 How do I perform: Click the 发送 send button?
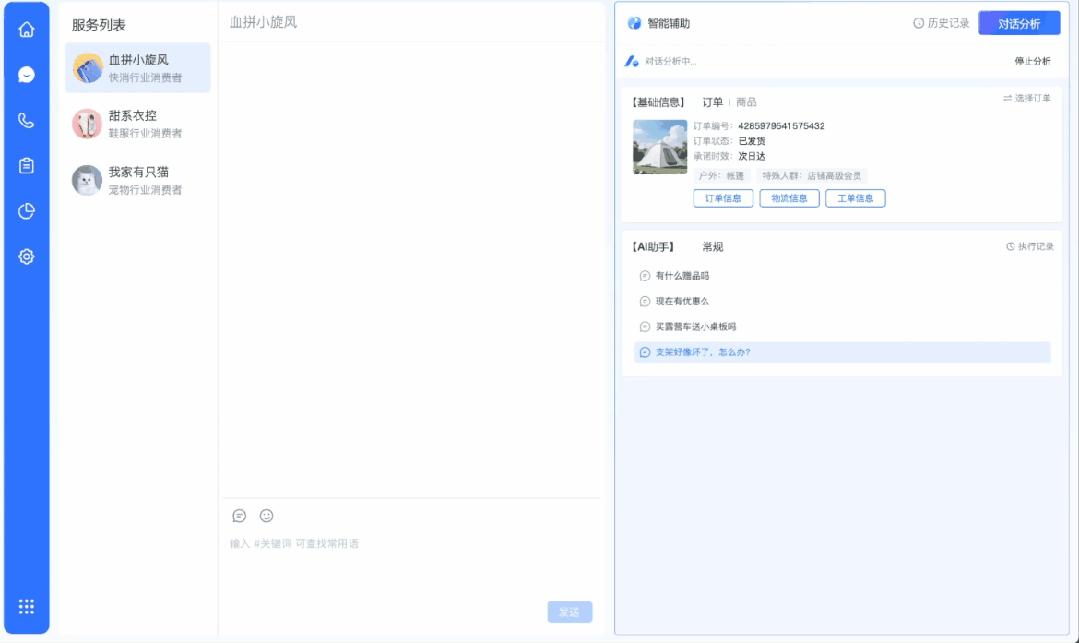pos(570,612)
